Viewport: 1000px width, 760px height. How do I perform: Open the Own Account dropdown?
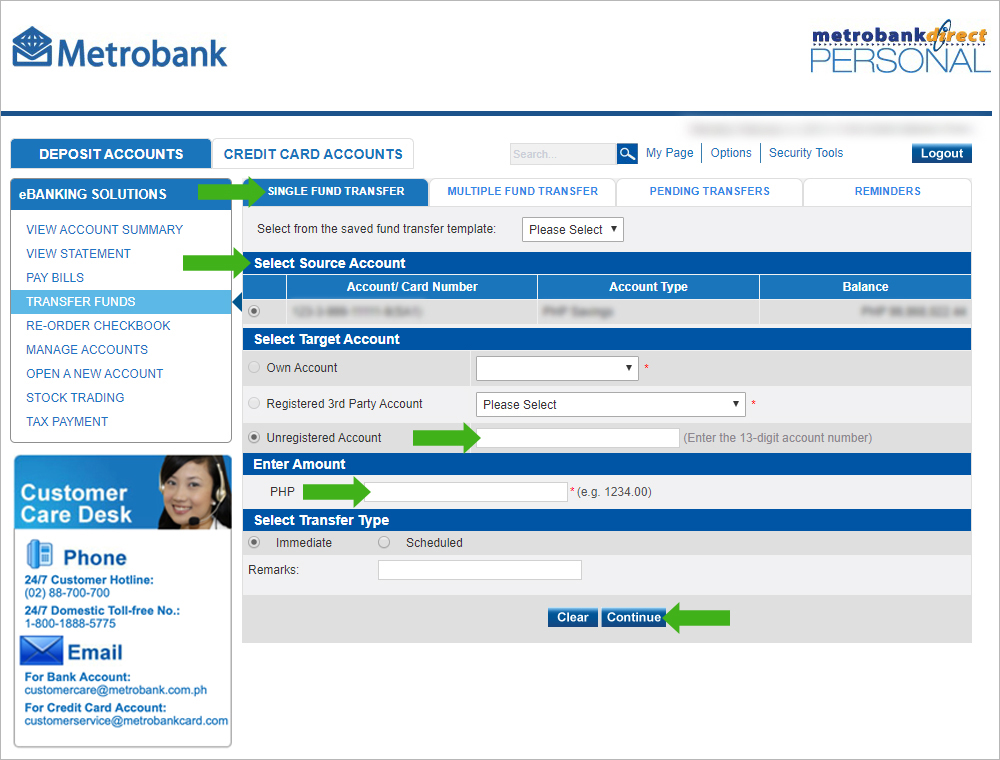coord(557,368)
